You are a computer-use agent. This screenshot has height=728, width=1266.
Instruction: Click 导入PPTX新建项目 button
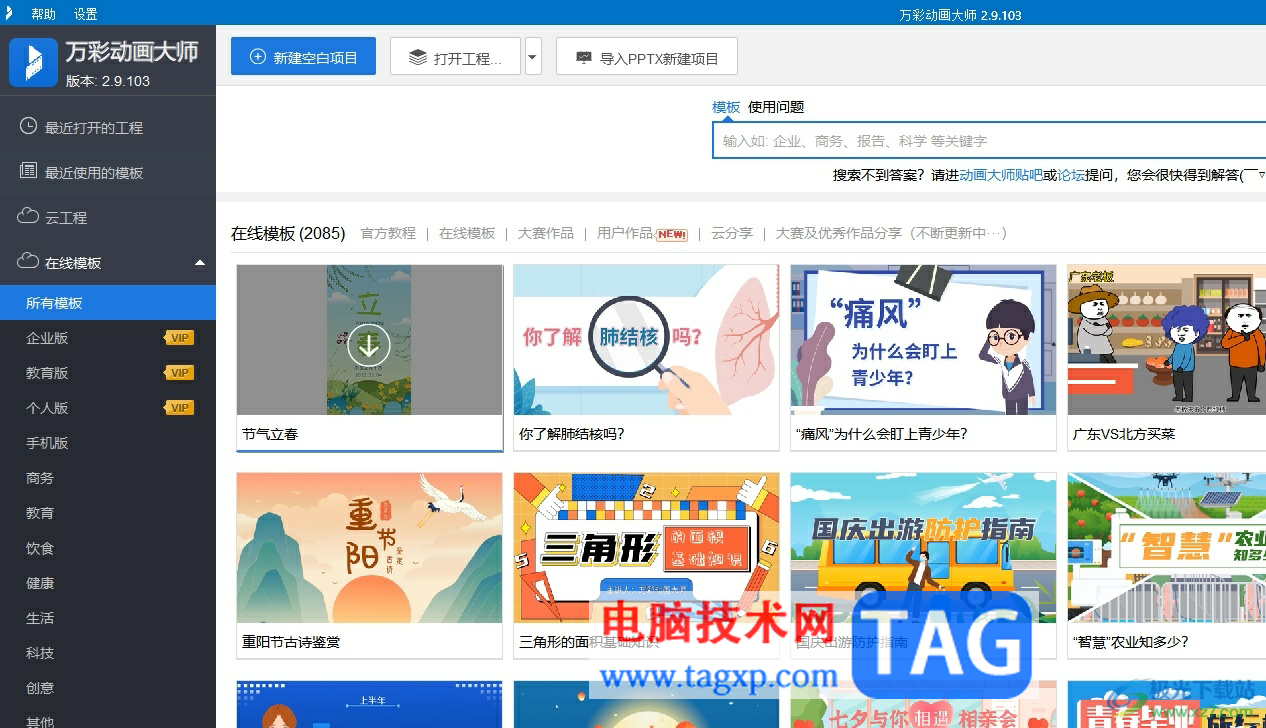point(647,56)
